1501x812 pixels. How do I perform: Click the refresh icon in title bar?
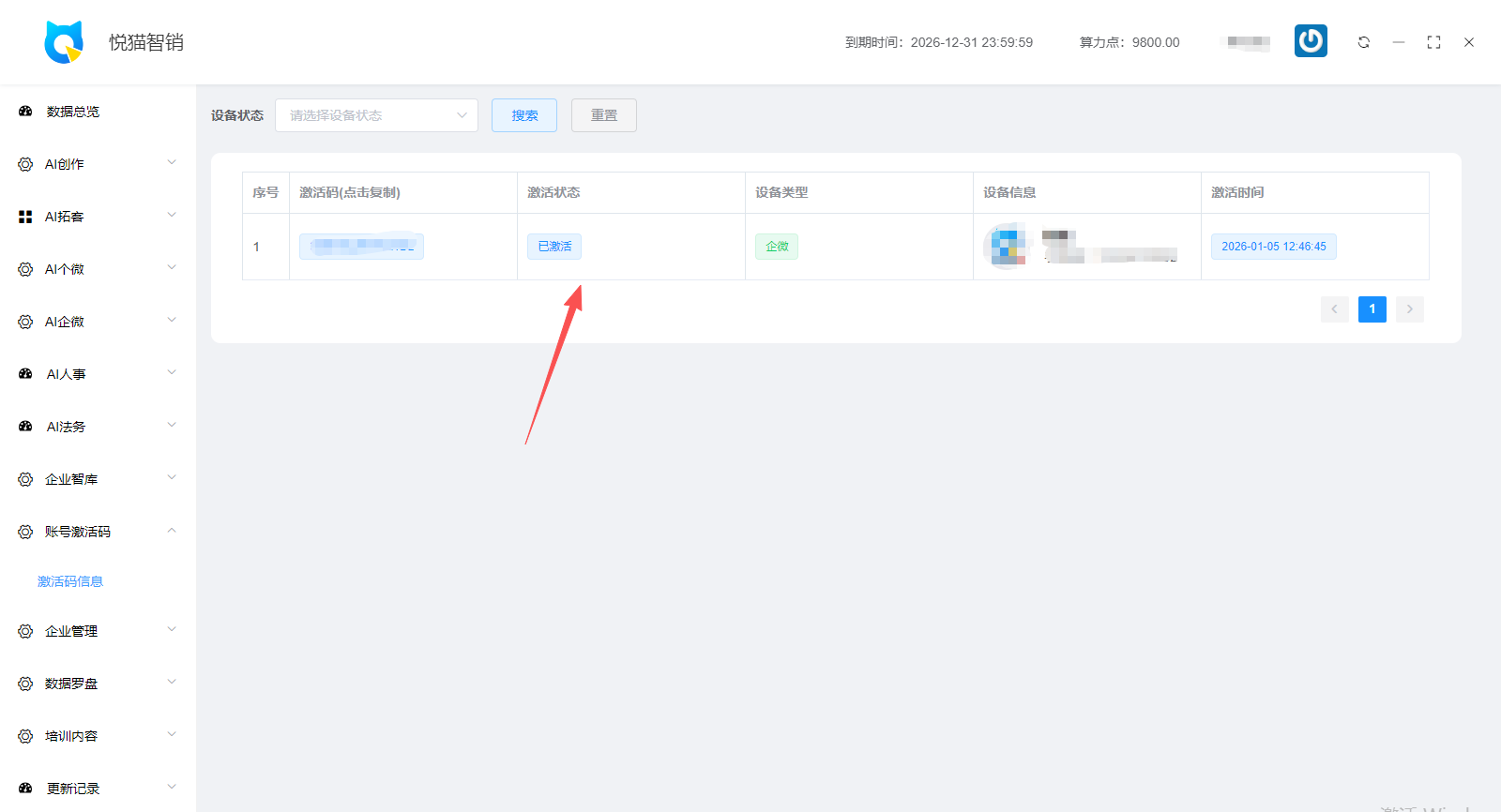(1364, 42)
